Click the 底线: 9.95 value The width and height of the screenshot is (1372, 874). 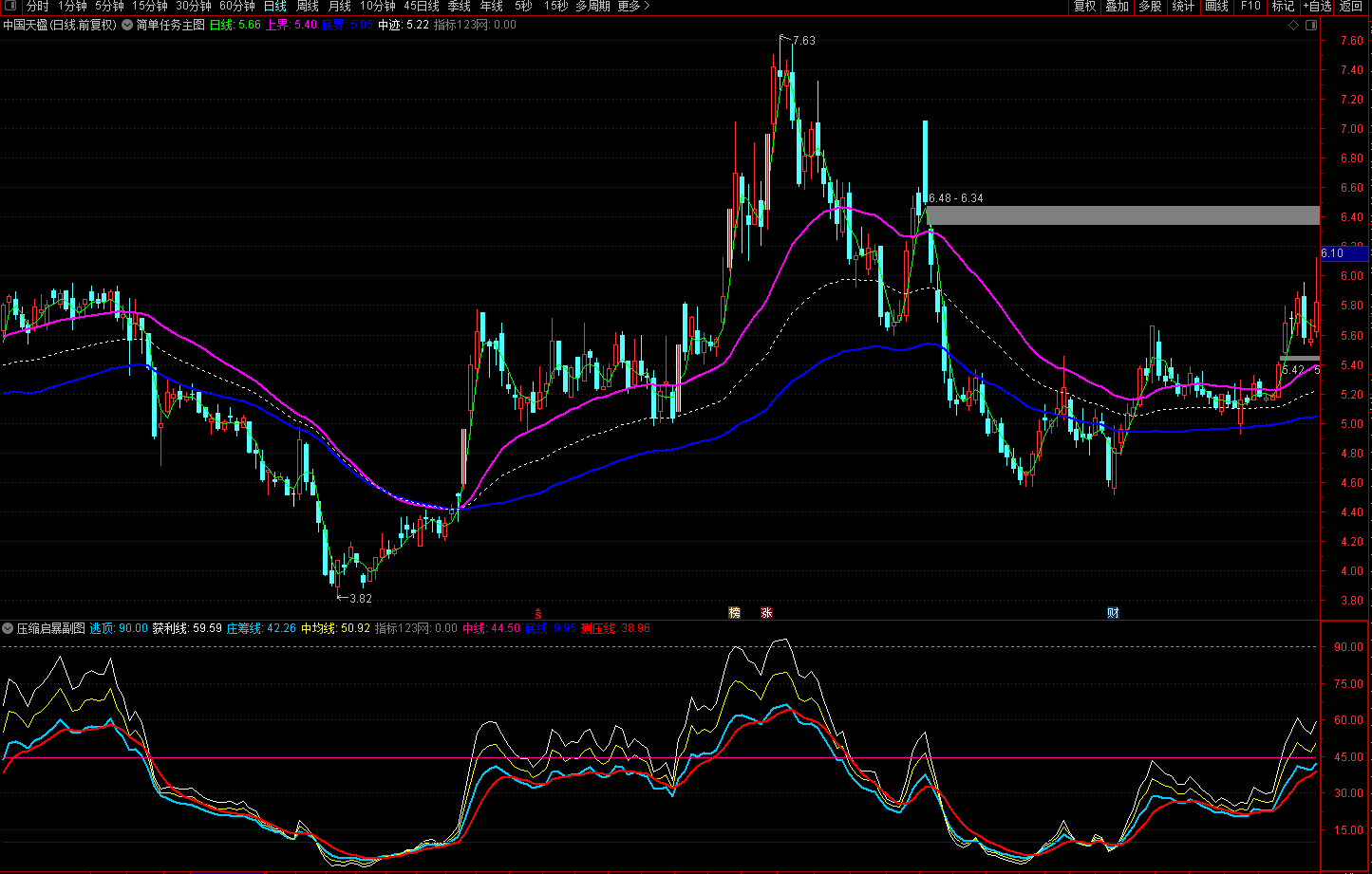551,628
